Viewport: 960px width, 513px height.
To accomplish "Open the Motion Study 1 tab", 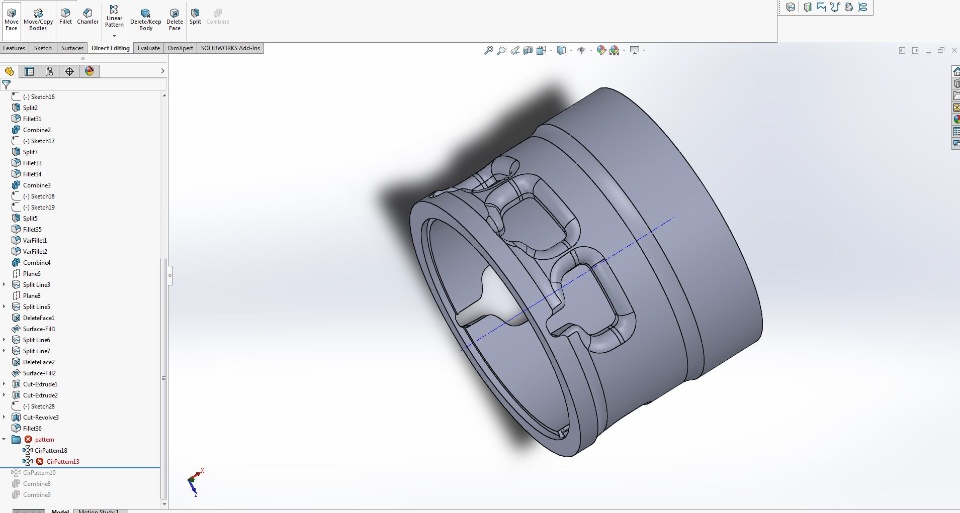I will (97, 511).
